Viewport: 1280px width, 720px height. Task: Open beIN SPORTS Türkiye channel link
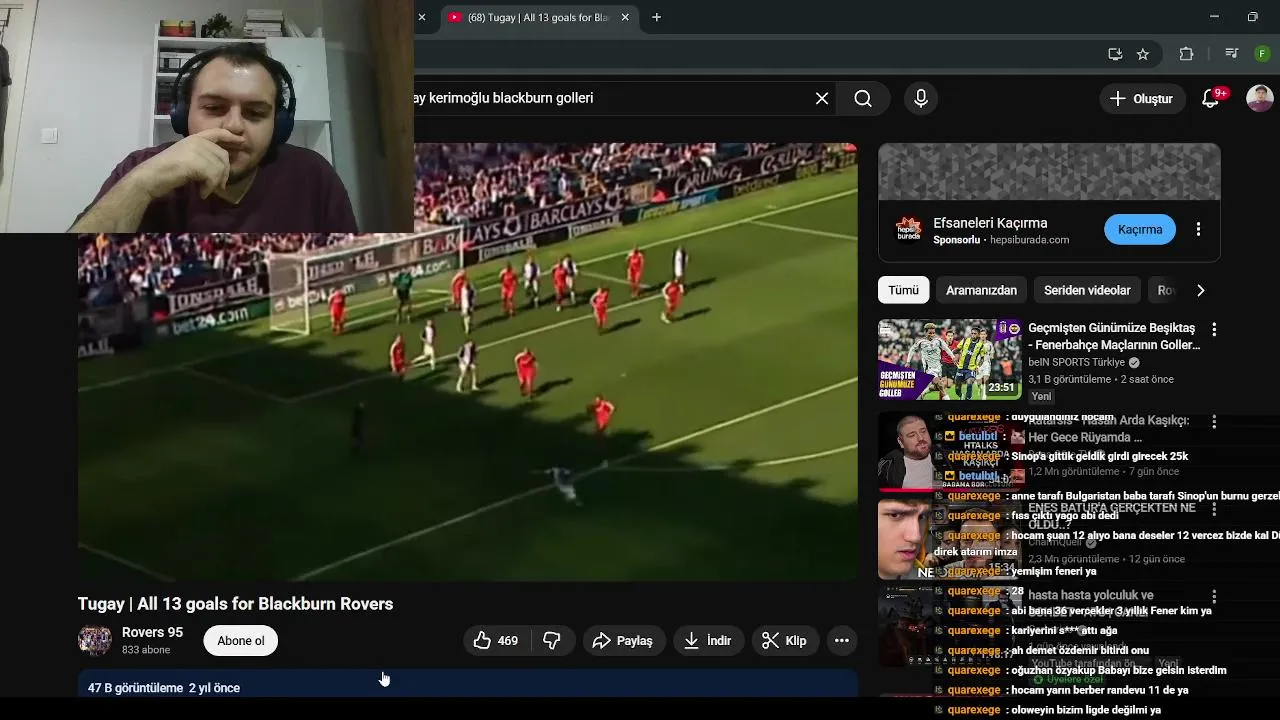1076,362
